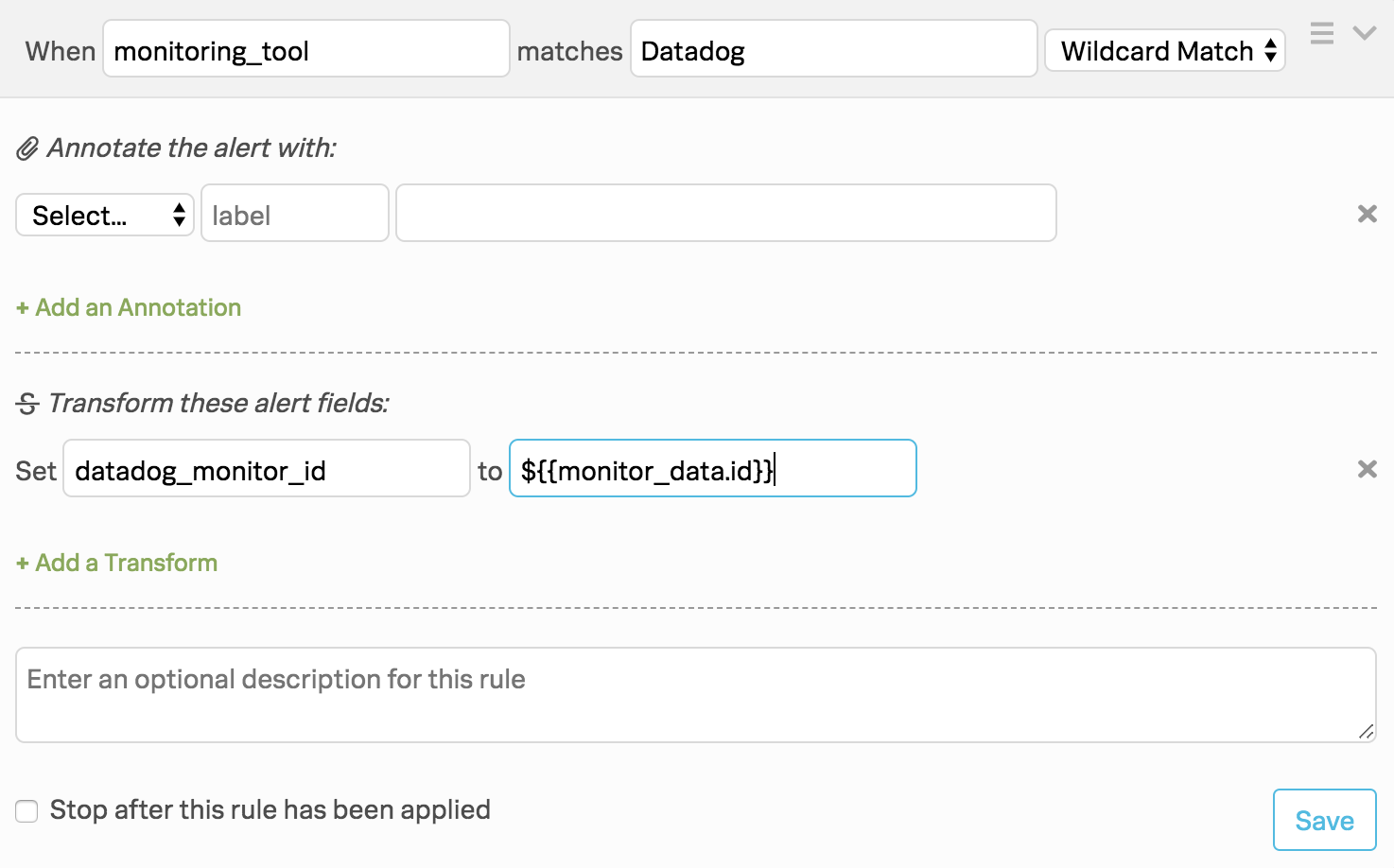
Task: Select the monitoring_tool condition field
Action: [x=305, y=48]
